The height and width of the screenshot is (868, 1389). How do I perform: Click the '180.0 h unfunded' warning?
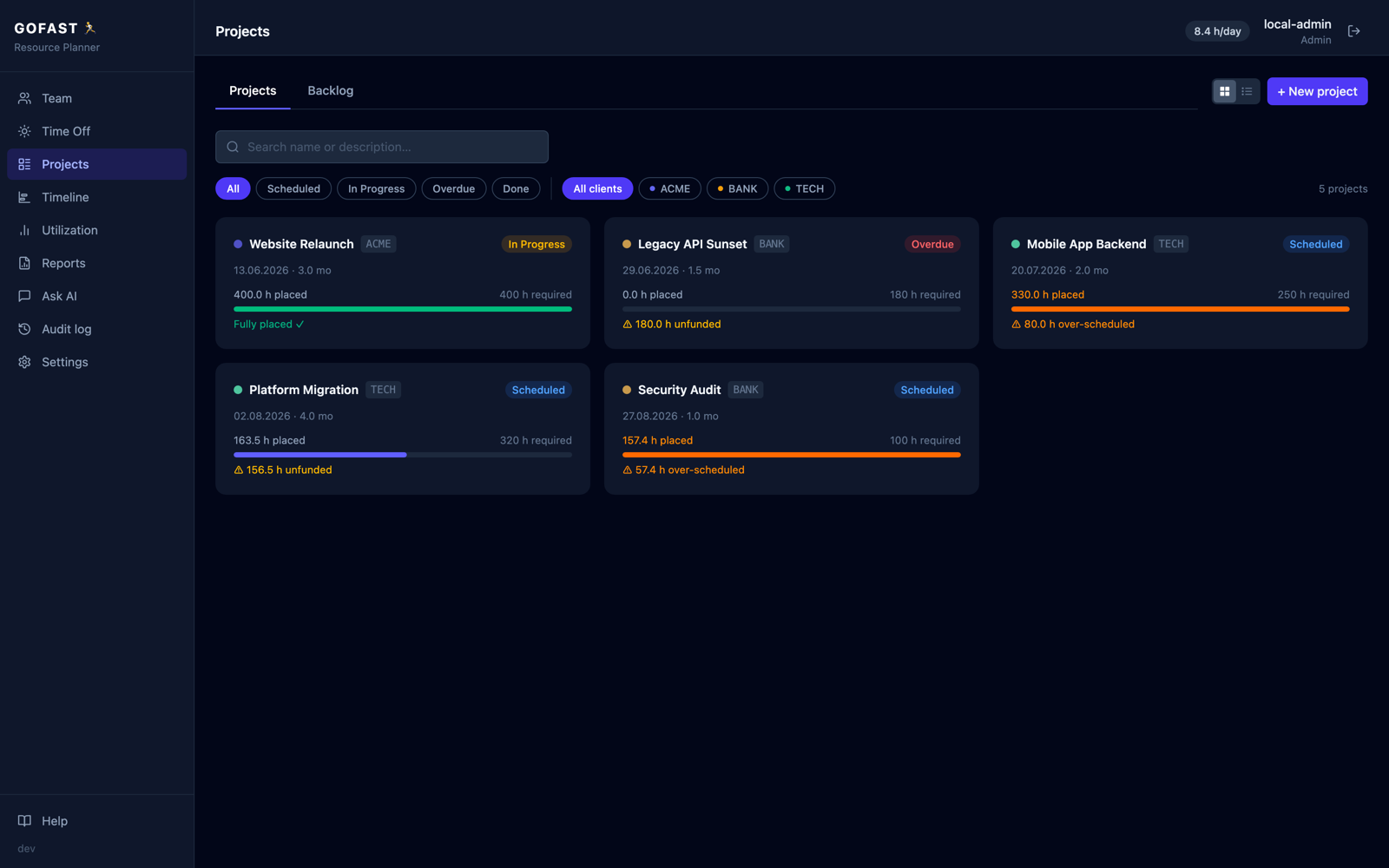672,324
